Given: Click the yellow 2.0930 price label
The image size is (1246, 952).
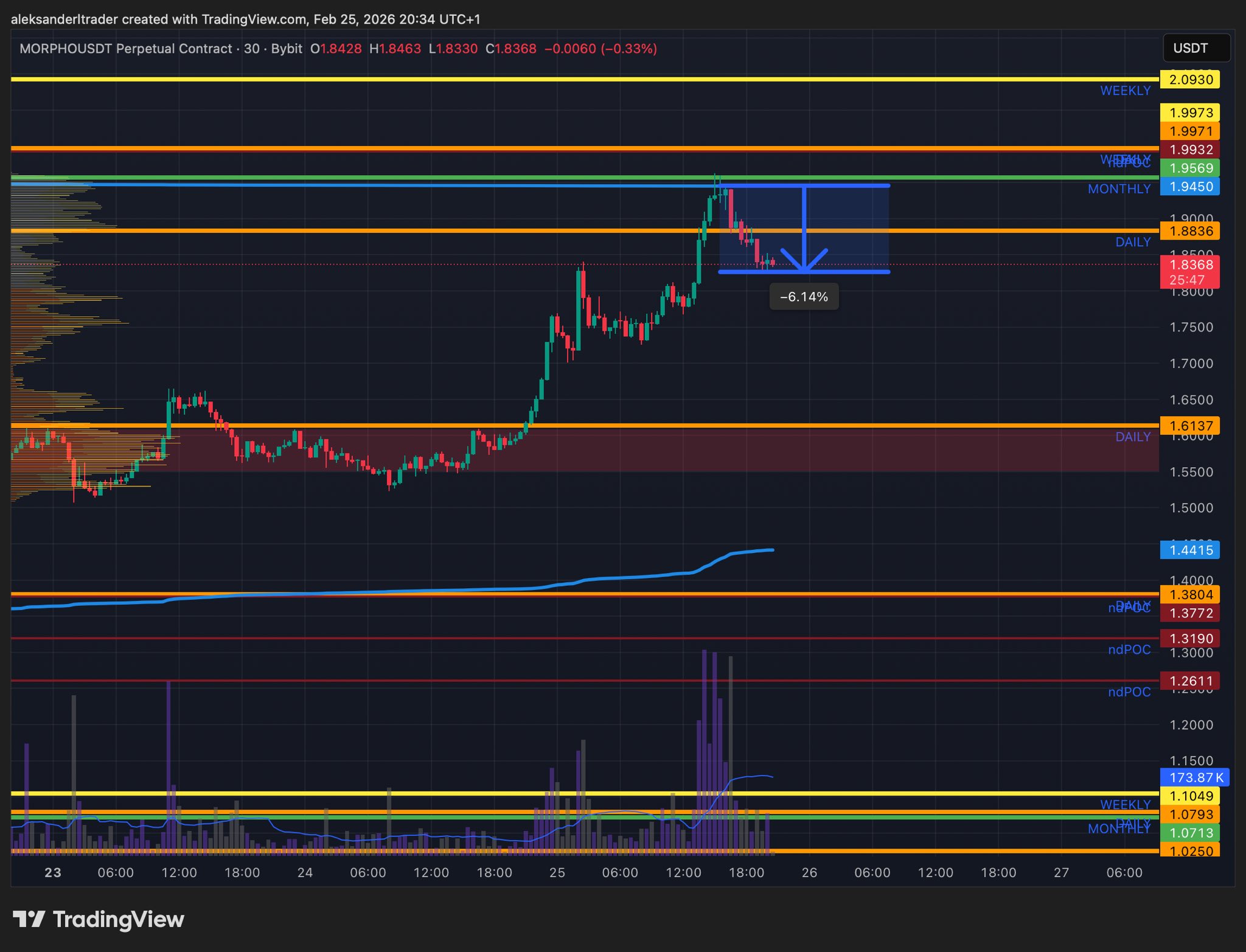Looking at the screenshot, I should [x=1189, y=80].
